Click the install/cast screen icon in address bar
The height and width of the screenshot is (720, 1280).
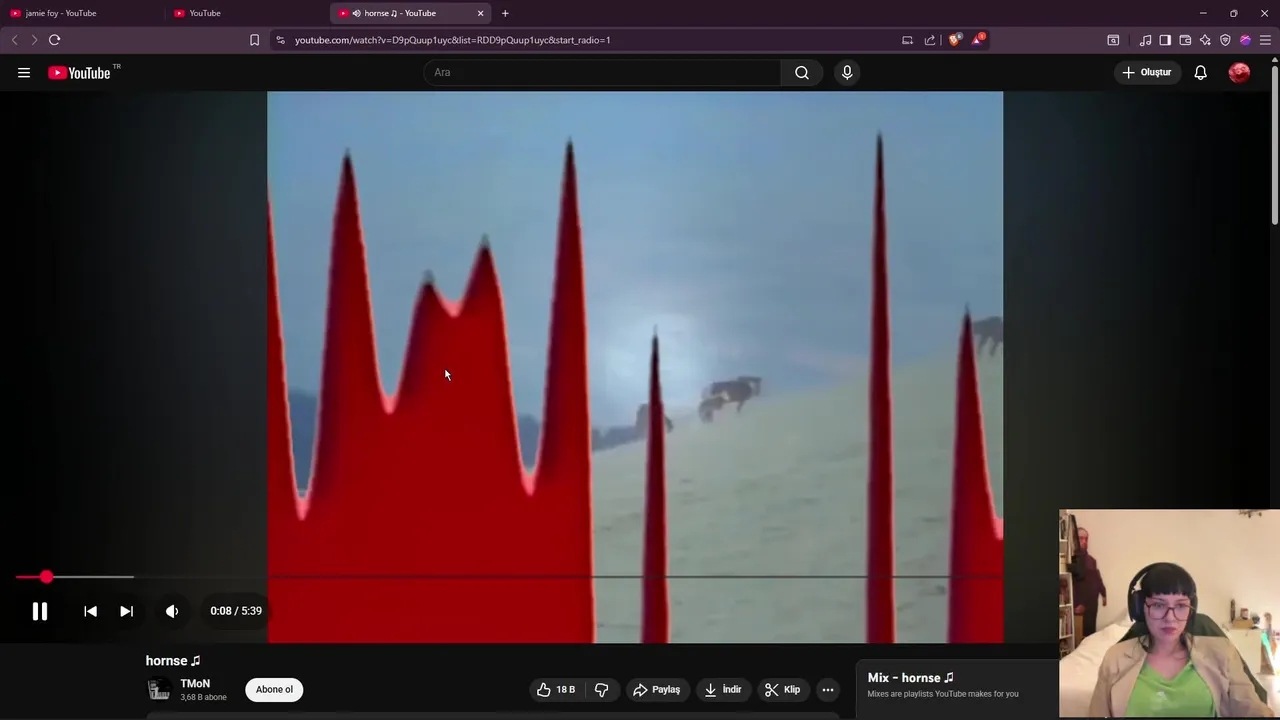[907, 40]
